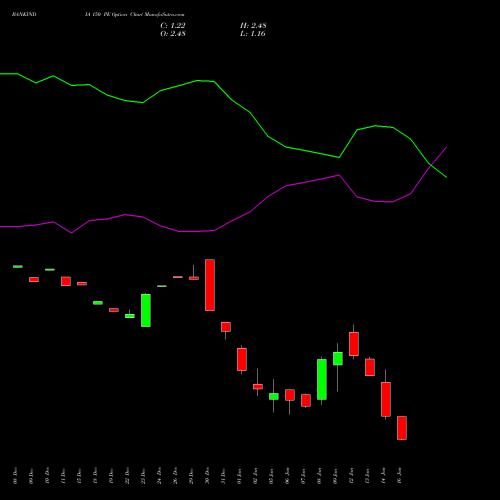Click the 07 Jan date label
This screenshot has height=500, width=500.
303,476
